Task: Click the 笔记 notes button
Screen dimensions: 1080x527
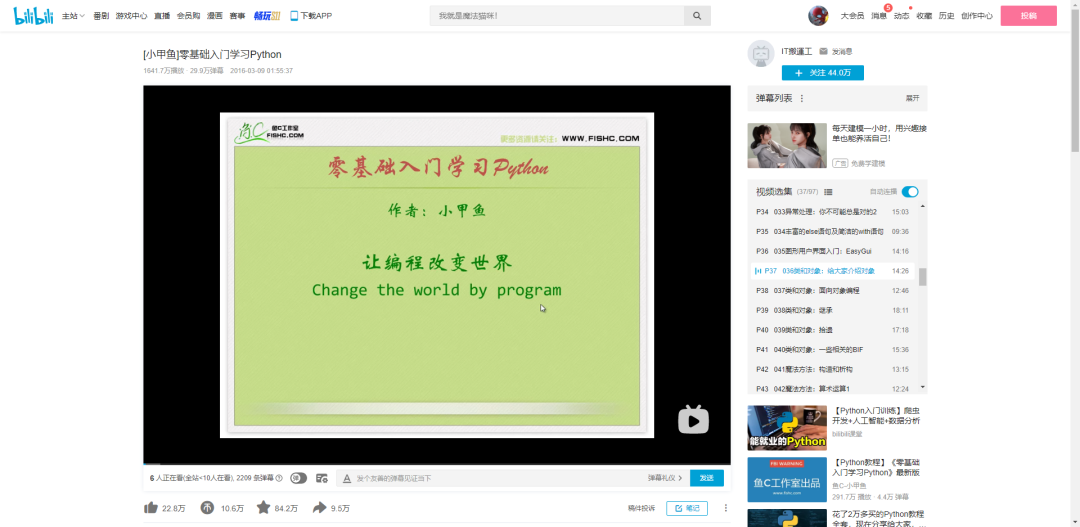Action: (x=687, y=508)
